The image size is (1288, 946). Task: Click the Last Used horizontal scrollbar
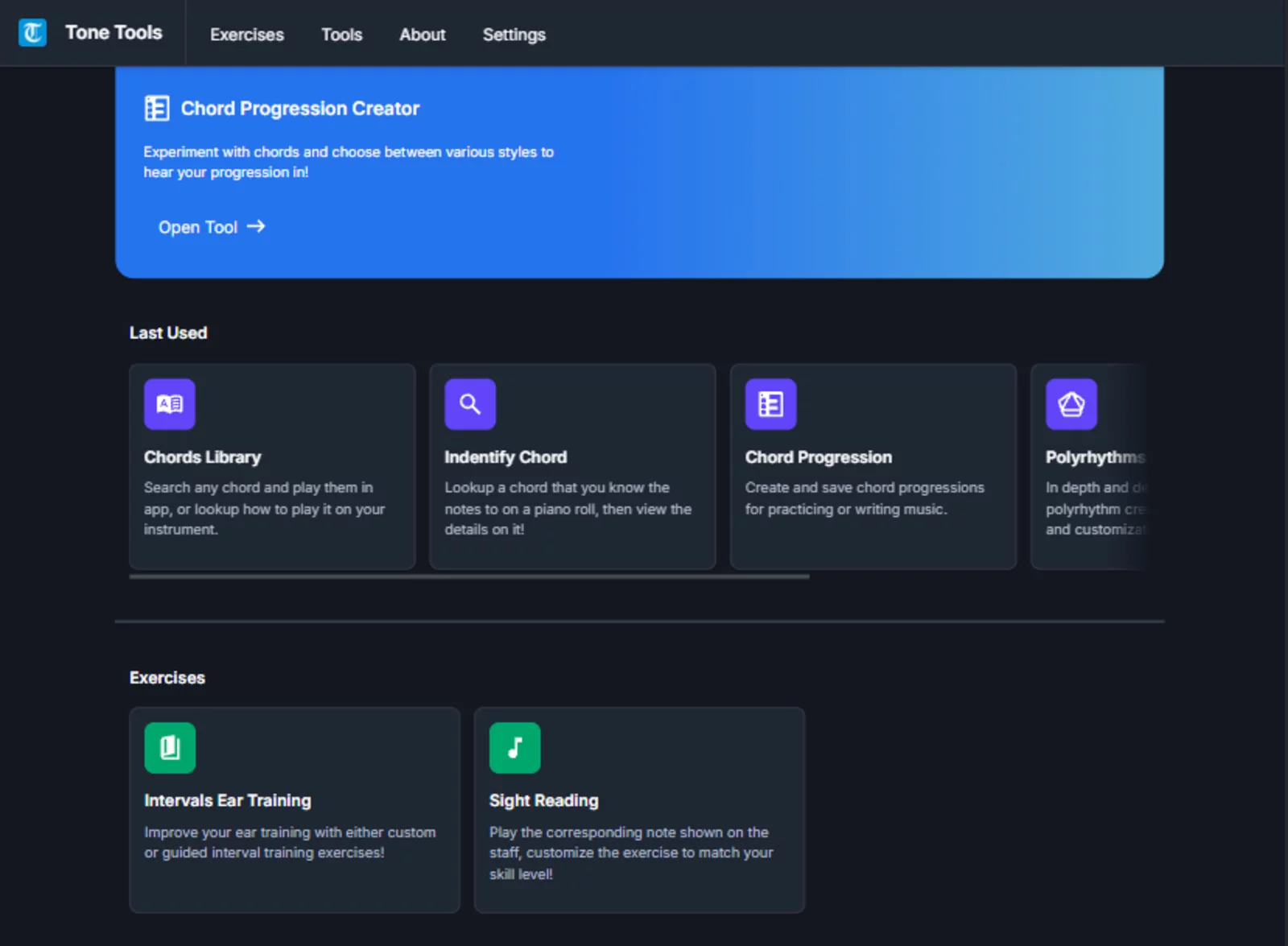(469, 576)
